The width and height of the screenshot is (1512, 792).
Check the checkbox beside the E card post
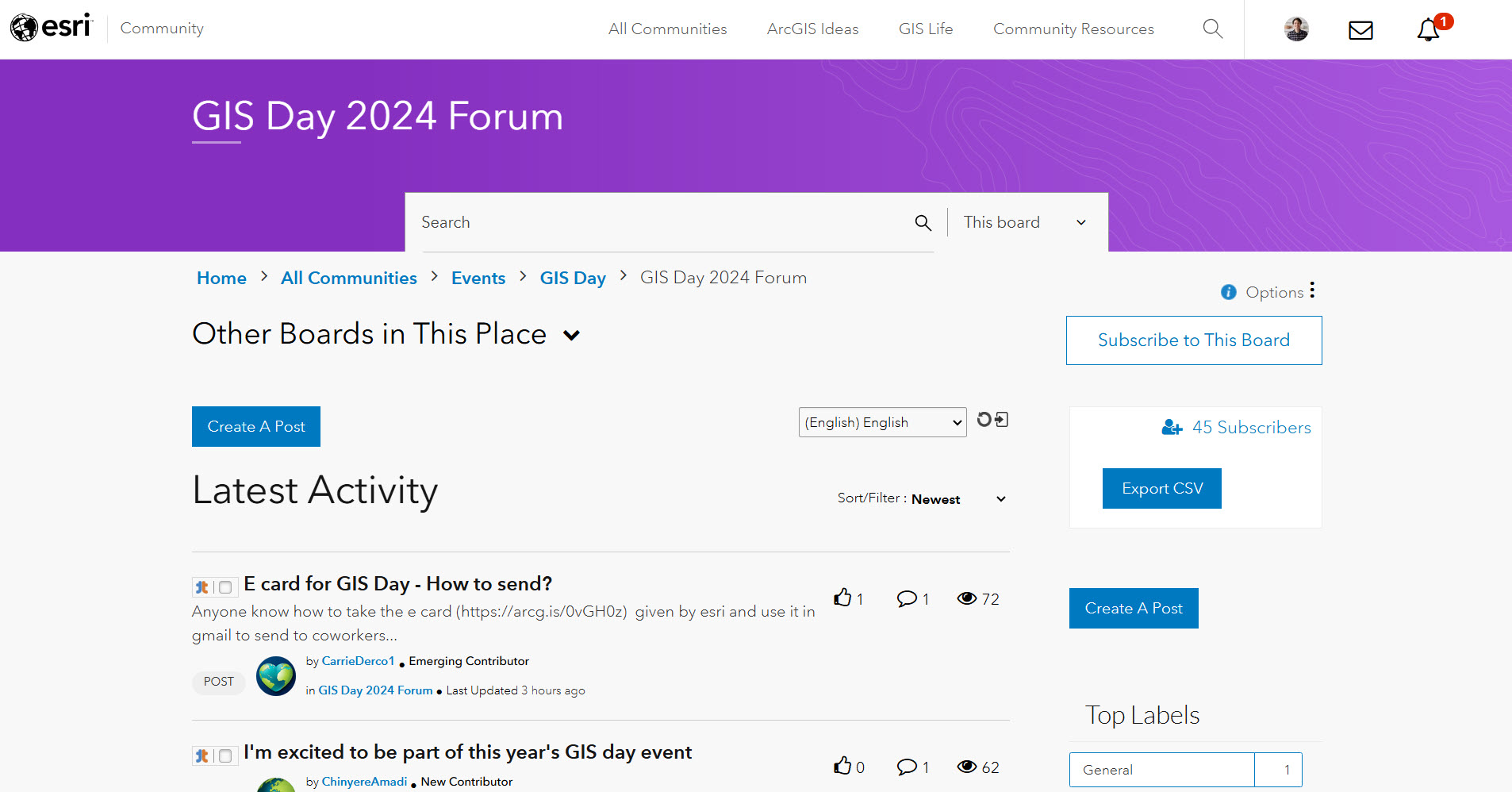[x=227, y=586]
